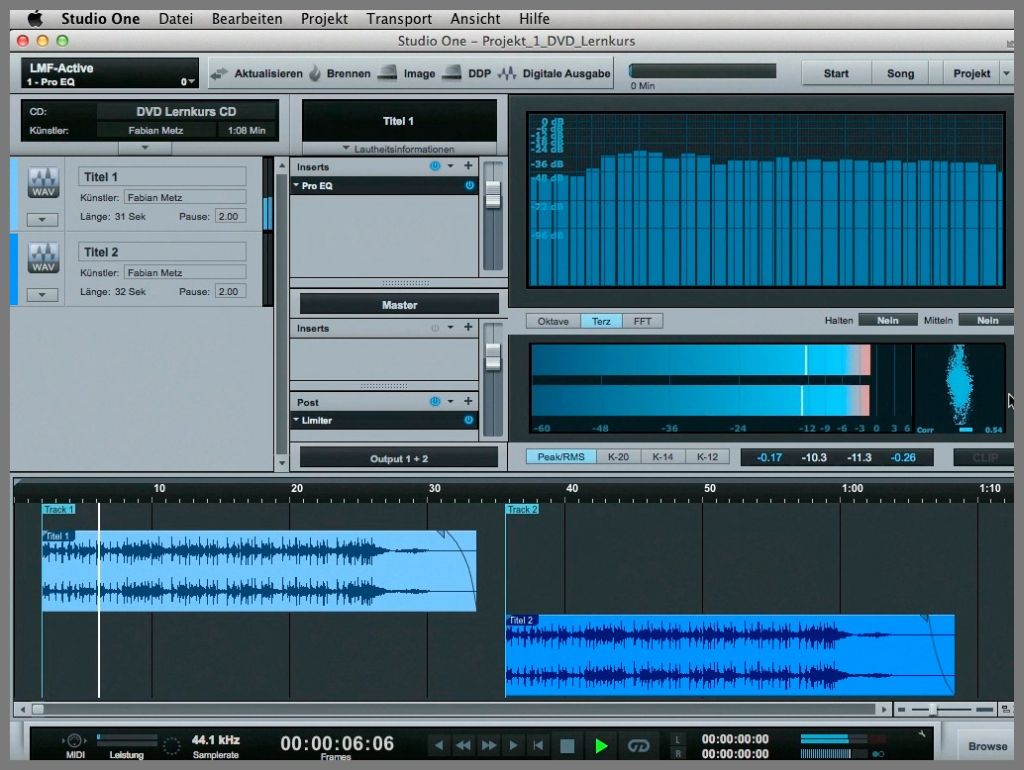Toggle Master Inserts power button
Viewport: 1024px width, 770px height.
click(435, 328)
